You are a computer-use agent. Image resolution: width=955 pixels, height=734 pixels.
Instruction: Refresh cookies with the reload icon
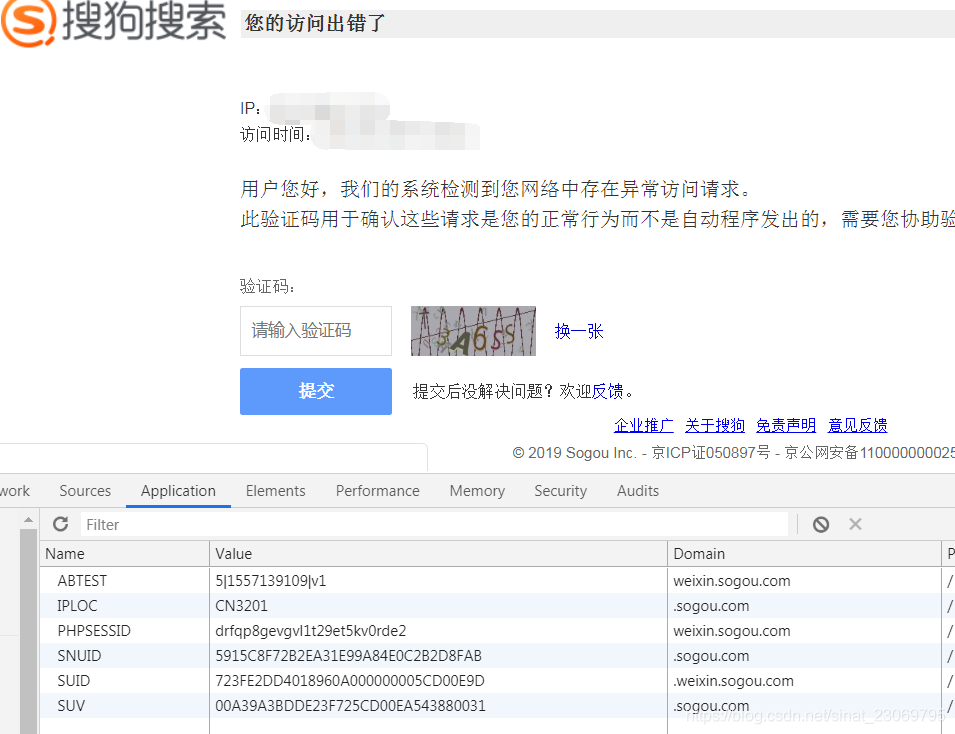point(60,524)
